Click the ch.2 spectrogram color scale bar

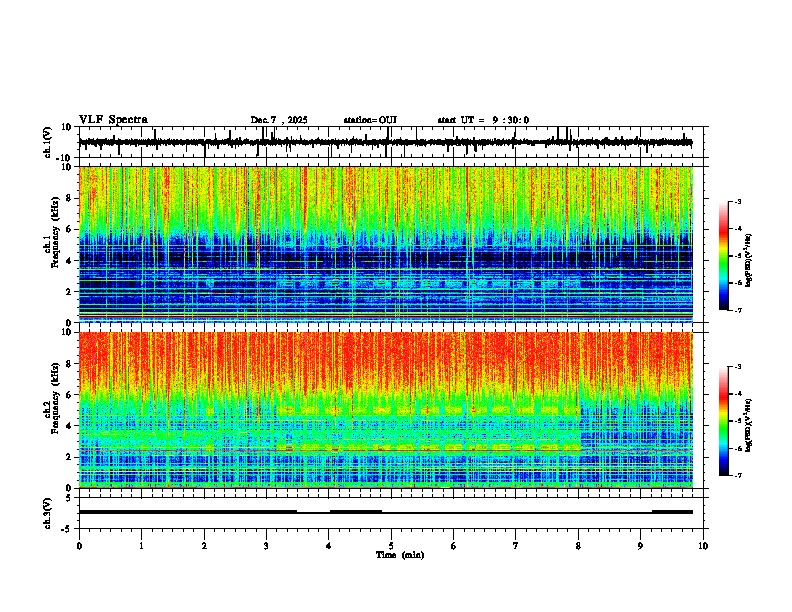723,421
